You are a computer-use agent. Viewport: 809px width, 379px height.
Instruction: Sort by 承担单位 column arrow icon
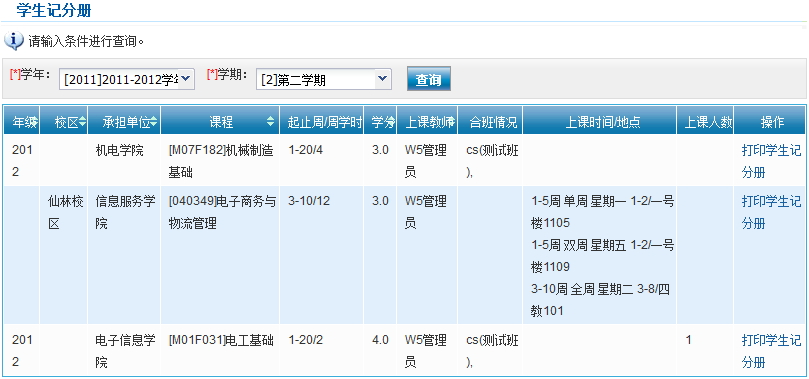(x=154, y=122)
